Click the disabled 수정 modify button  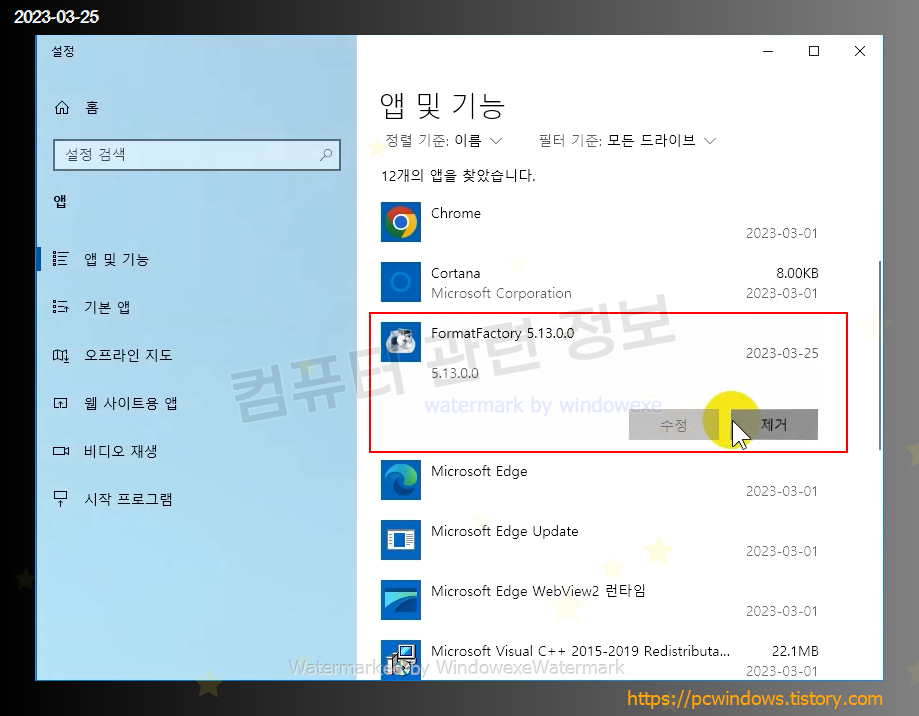pyautogui.click(x=673, y=424)
